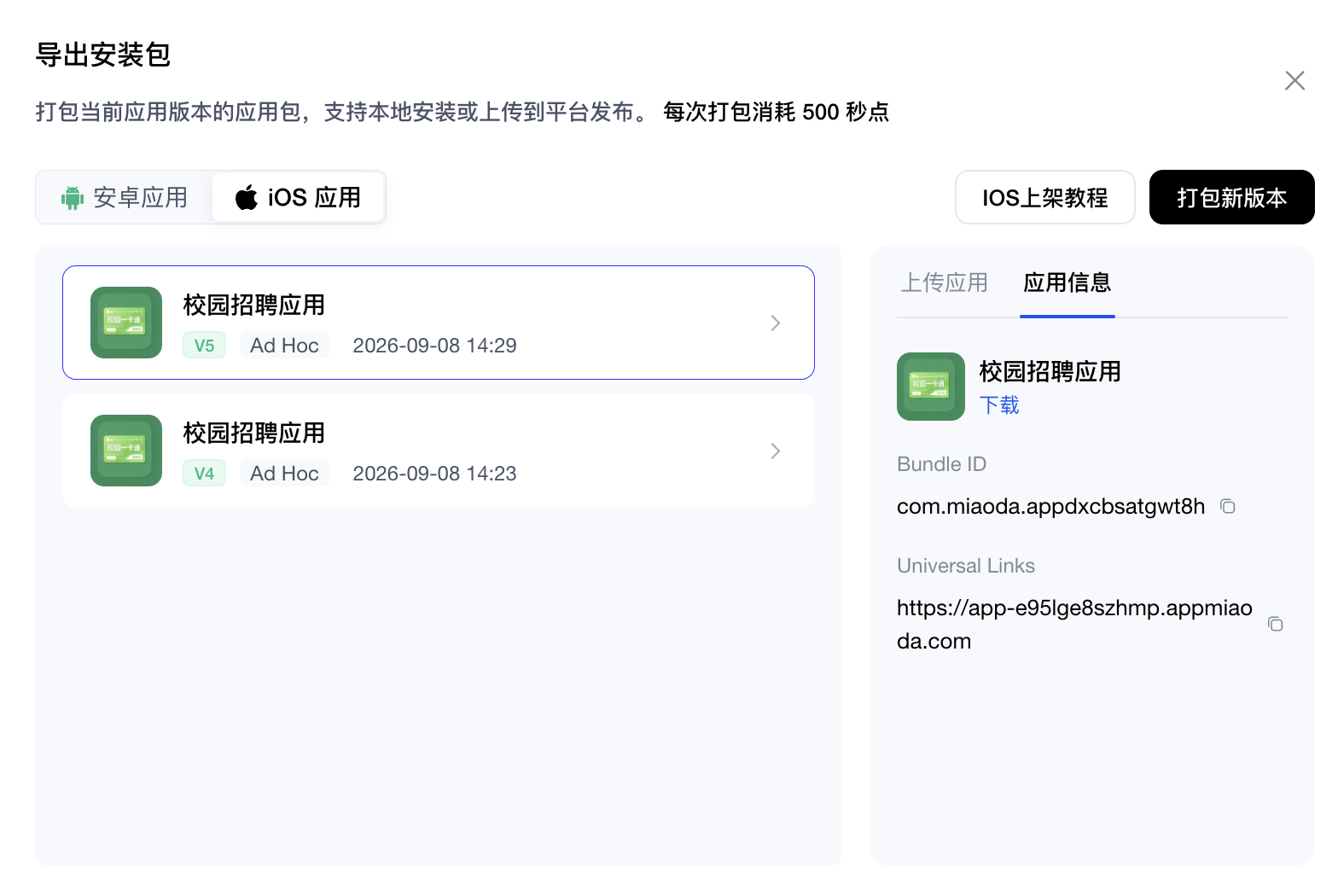Expand the V5 package chevron

[775, 323]
